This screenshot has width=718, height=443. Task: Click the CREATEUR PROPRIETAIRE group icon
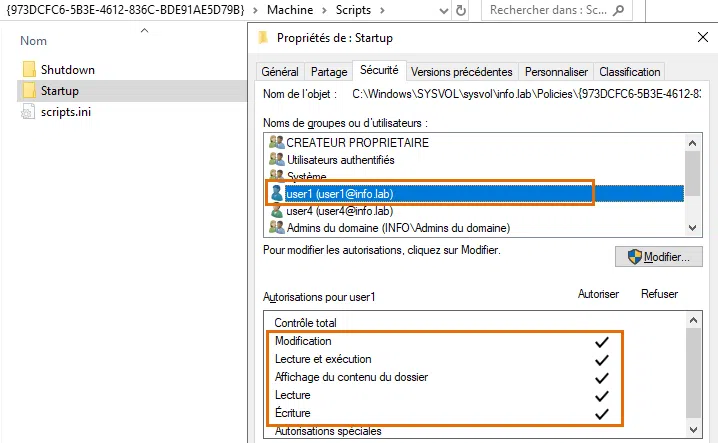coord(277,142)
